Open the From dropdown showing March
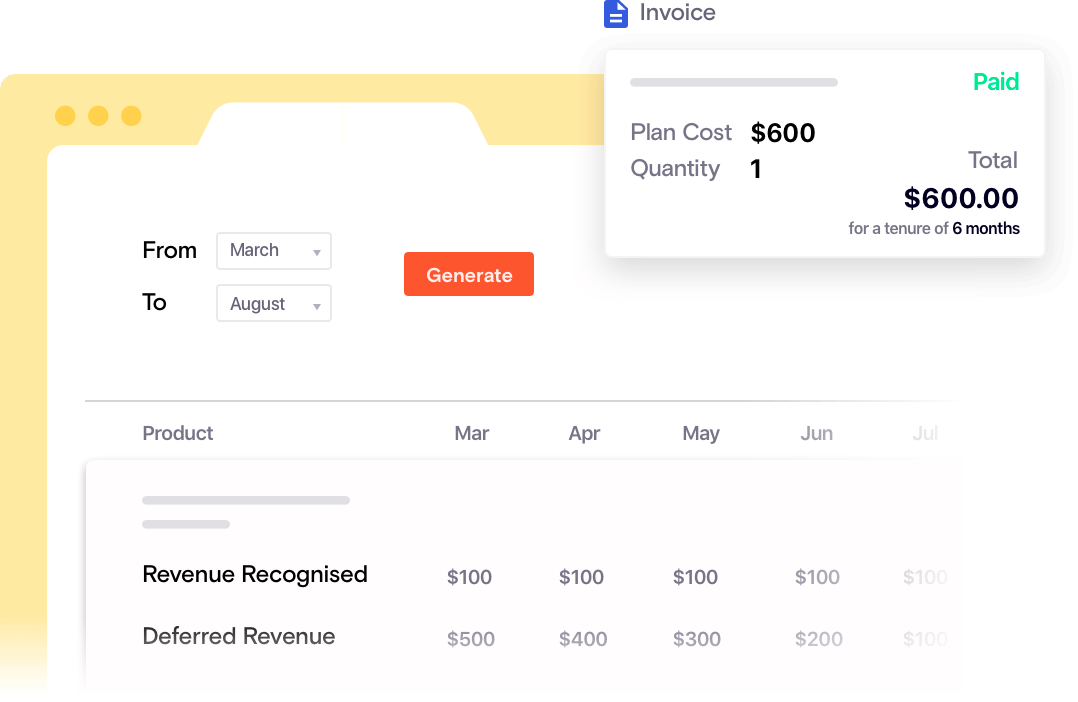The height and width of the screenshot is (702, 1078). 274,251
